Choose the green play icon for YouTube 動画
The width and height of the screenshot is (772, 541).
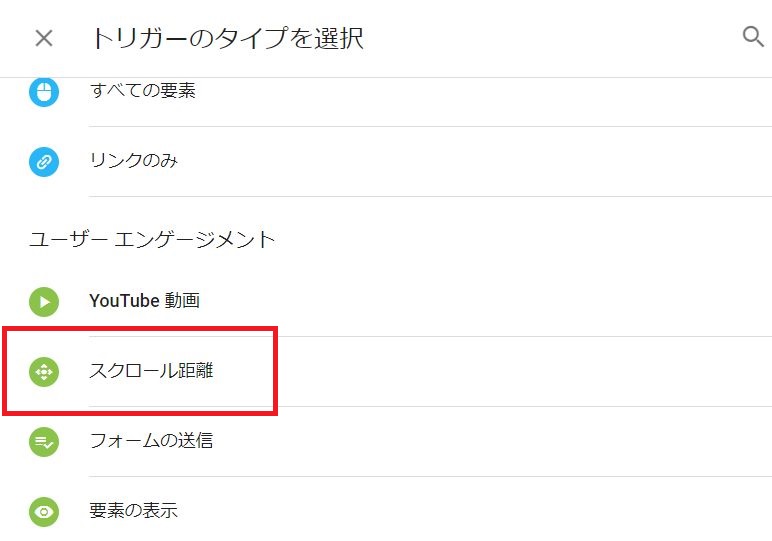pyautogui.click(x=44, y=301)
